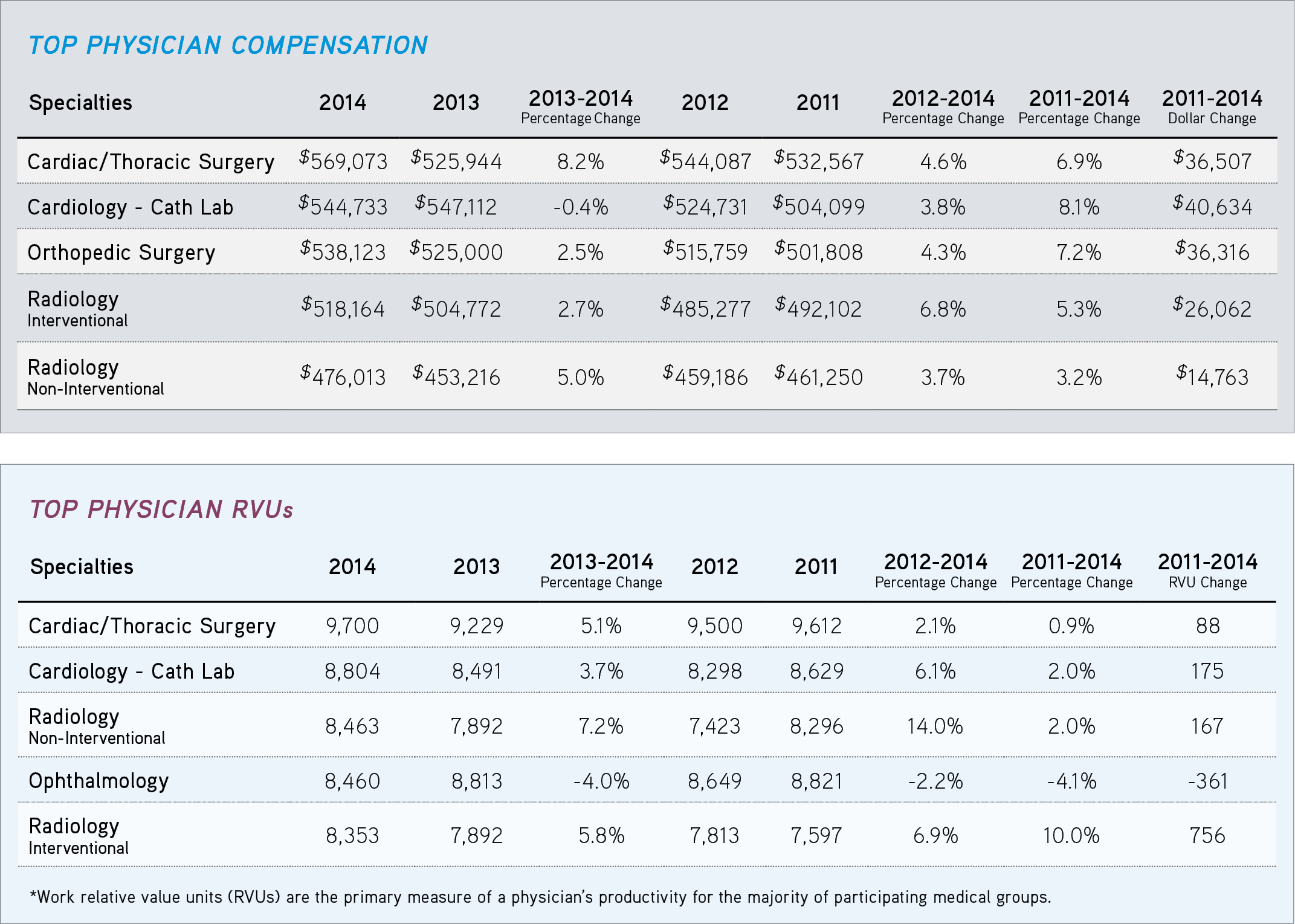The image size is (1295, 924).
Task: Click the 9,700 RVU value
Action: coord(352,625)
